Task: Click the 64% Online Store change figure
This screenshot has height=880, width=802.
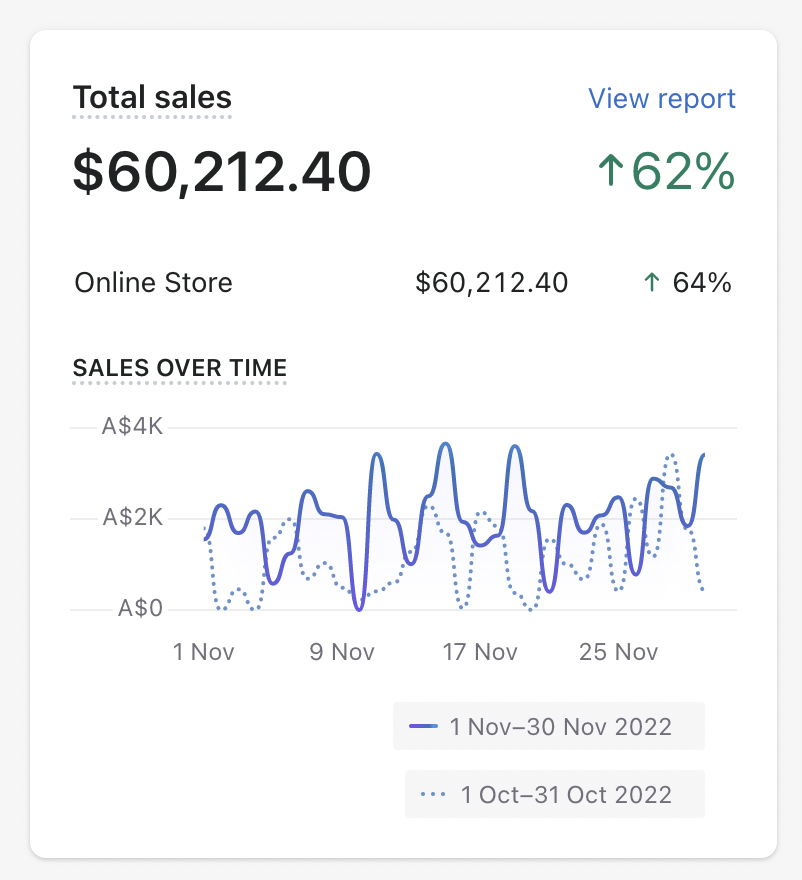Action: [702, 283]
